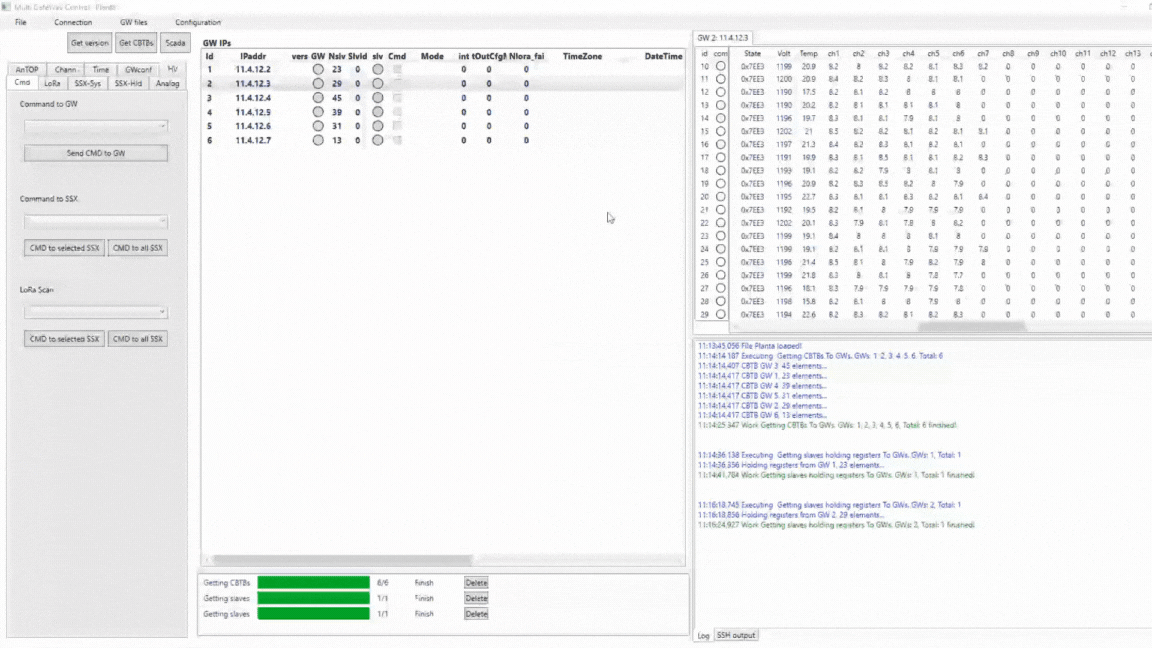The height and width of the screenshot is (648, 1152).
Task: Toggle com circle for slave id 20
Action: click(721, 197)
